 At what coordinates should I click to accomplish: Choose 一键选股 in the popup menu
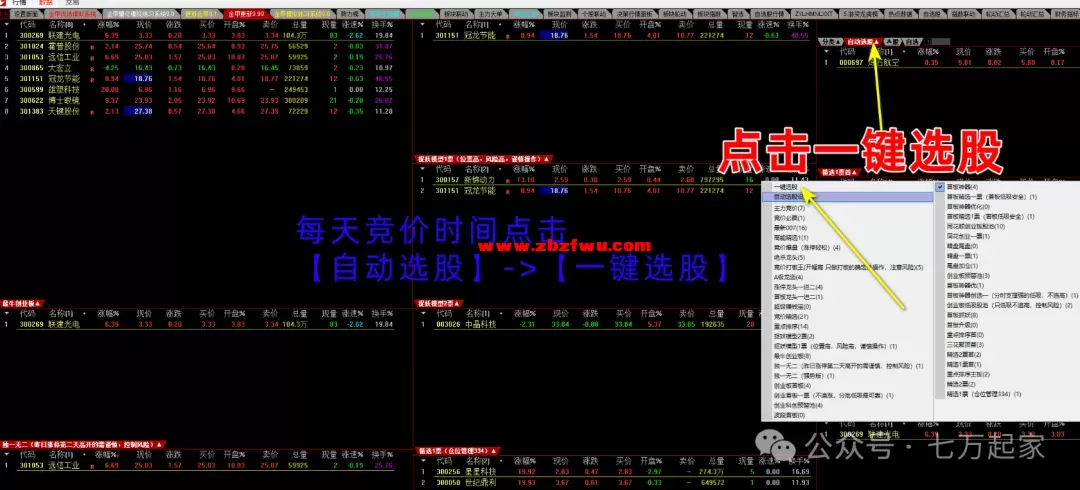(x=785, y=187)
